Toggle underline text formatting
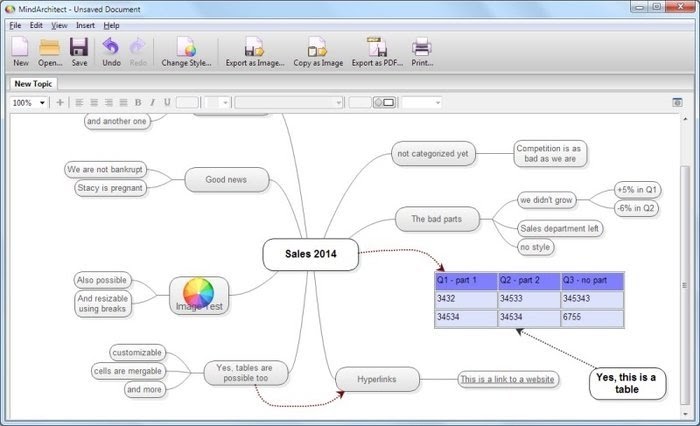 pos(166,102)
